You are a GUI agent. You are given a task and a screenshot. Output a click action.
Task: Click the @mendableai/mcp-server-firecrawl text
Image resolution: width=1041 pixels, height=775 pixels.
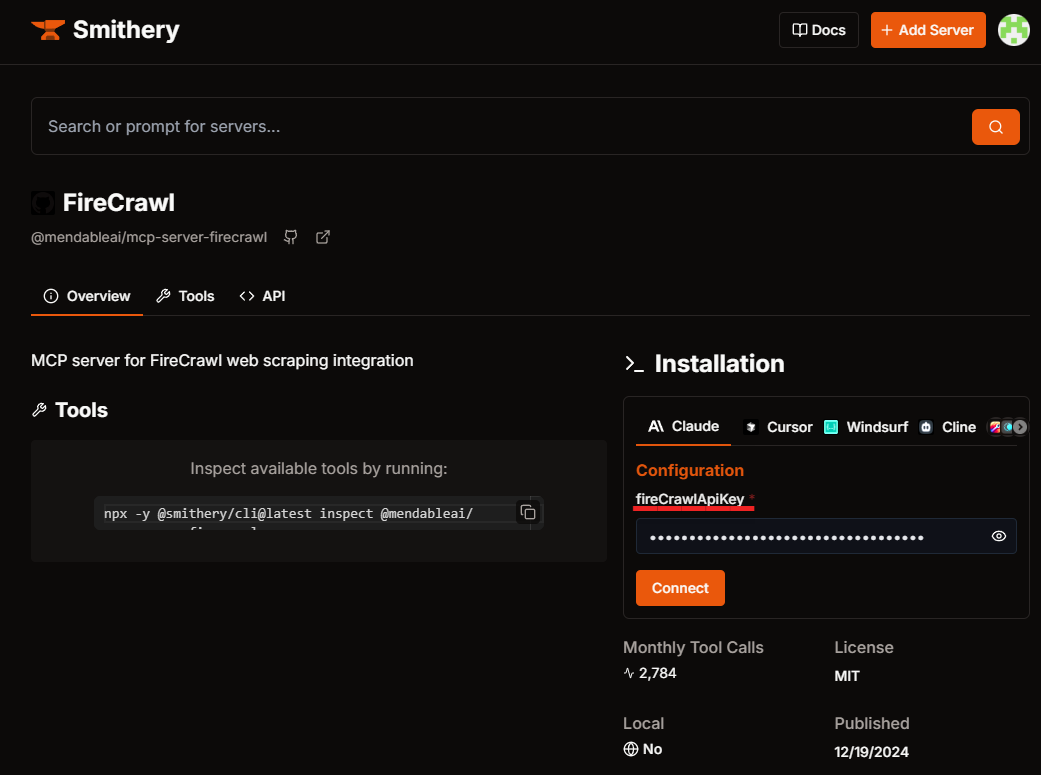[149, 237]
